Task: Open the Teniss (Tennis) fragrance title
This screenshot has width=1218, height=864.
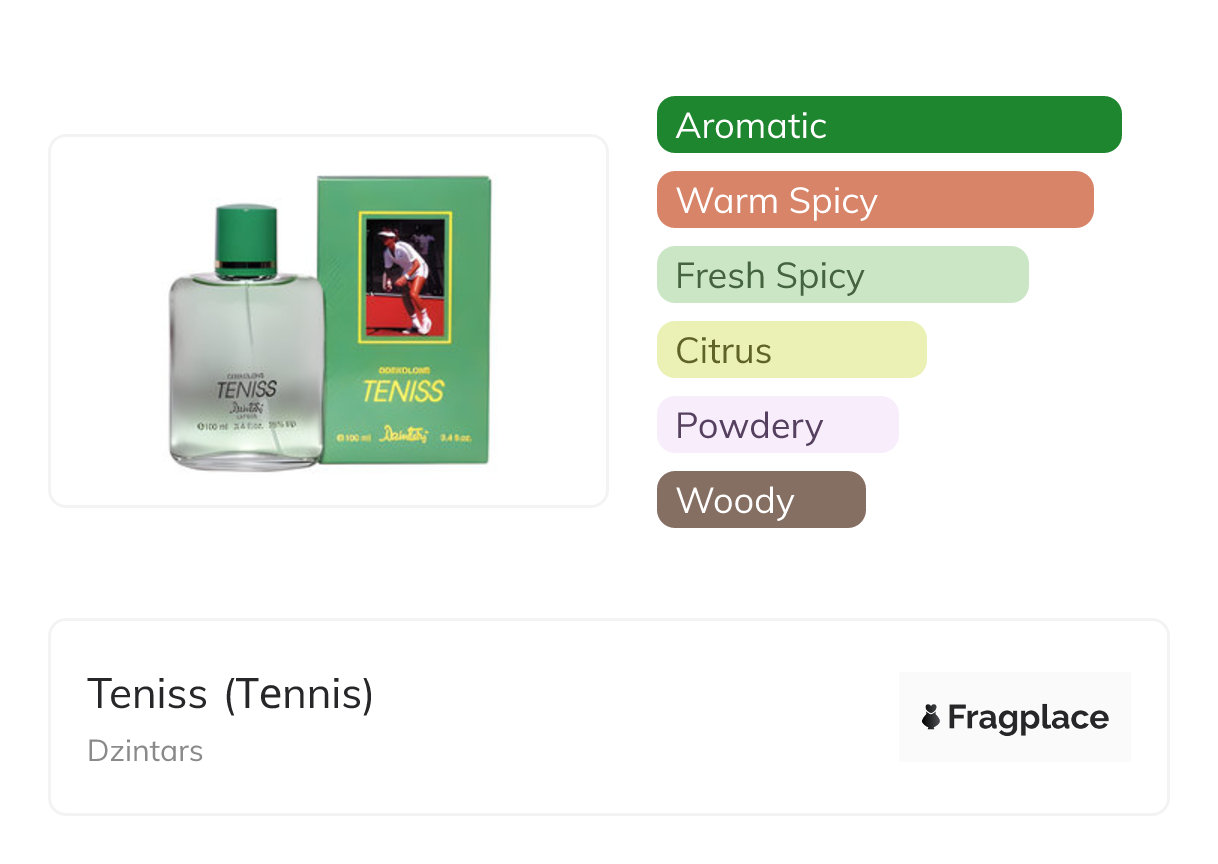Action: click(x=230, y=694)
